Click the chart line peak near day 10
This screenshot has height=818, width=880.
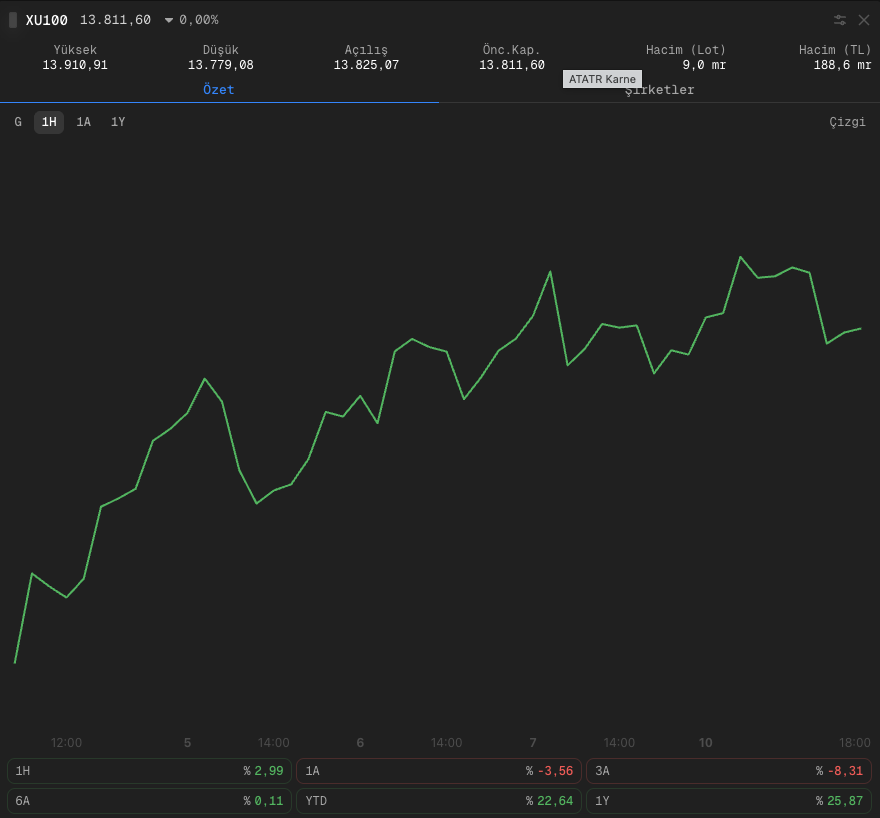pos(740,257)
